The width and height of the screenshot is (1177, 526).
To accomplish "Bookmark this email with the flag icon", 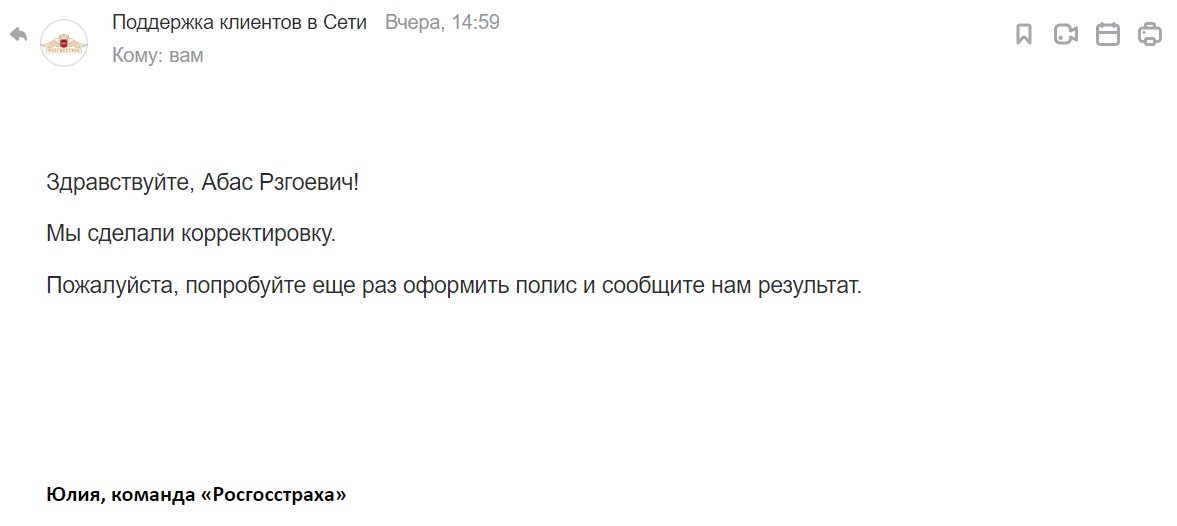I will (x=1024, y=35).
